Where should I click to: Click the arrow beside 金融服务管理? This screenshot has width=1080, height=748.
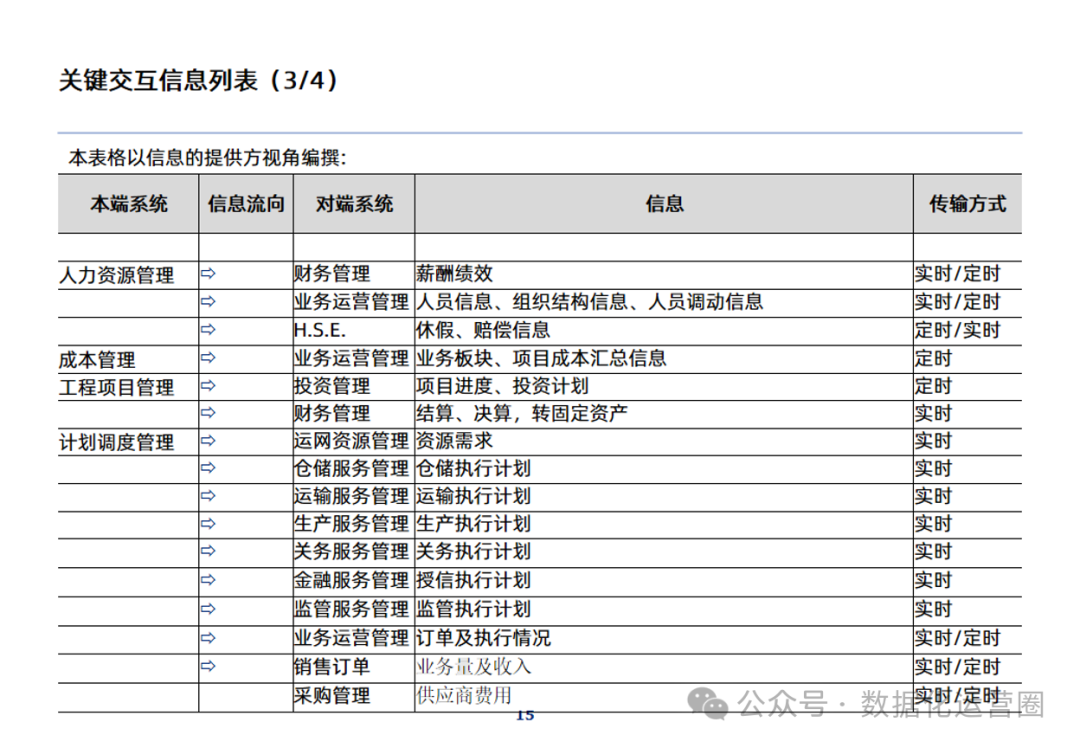[x=208, y=580]
